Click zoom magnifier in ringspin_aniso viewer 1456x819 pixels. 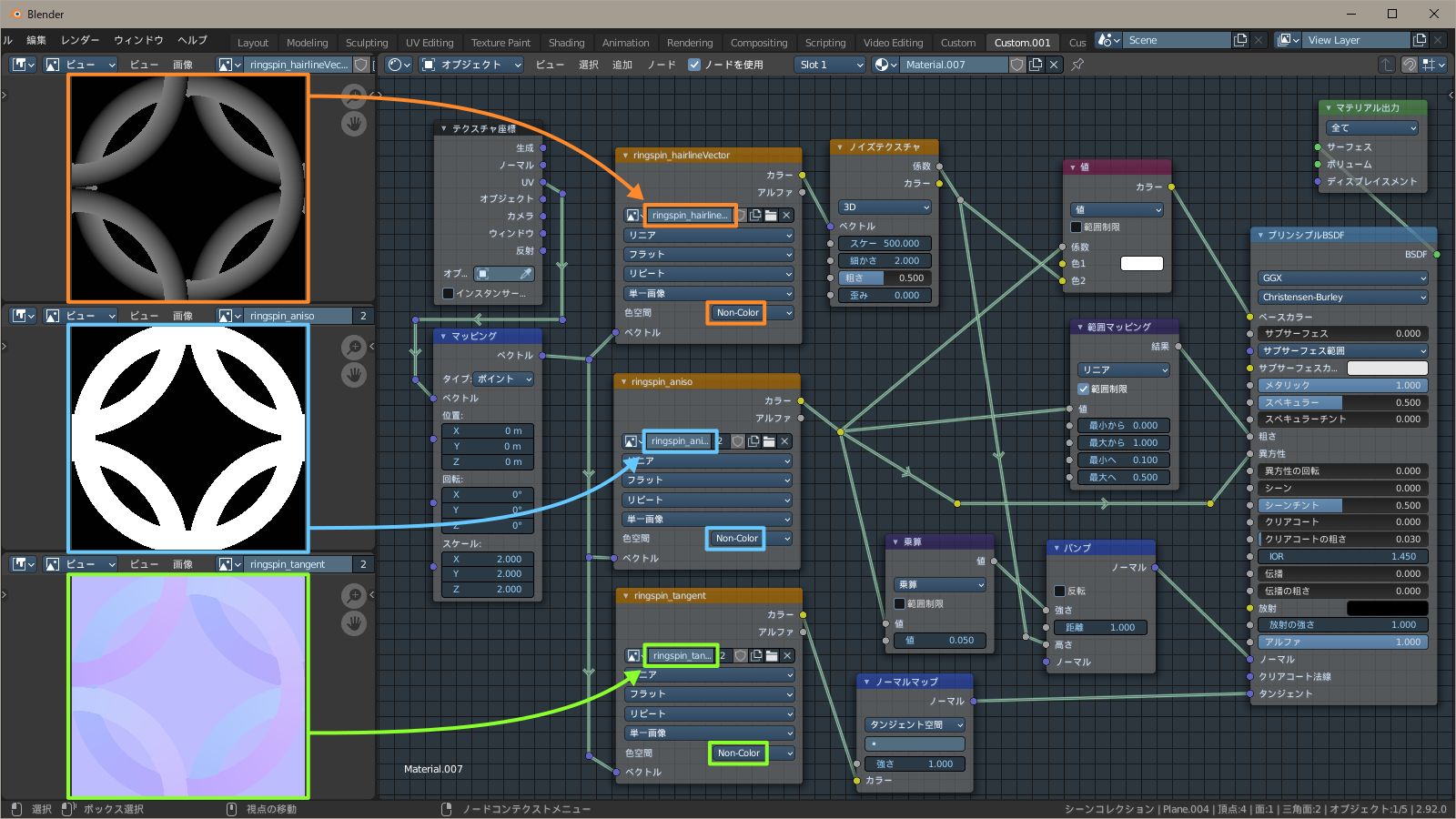pos(354,347)
